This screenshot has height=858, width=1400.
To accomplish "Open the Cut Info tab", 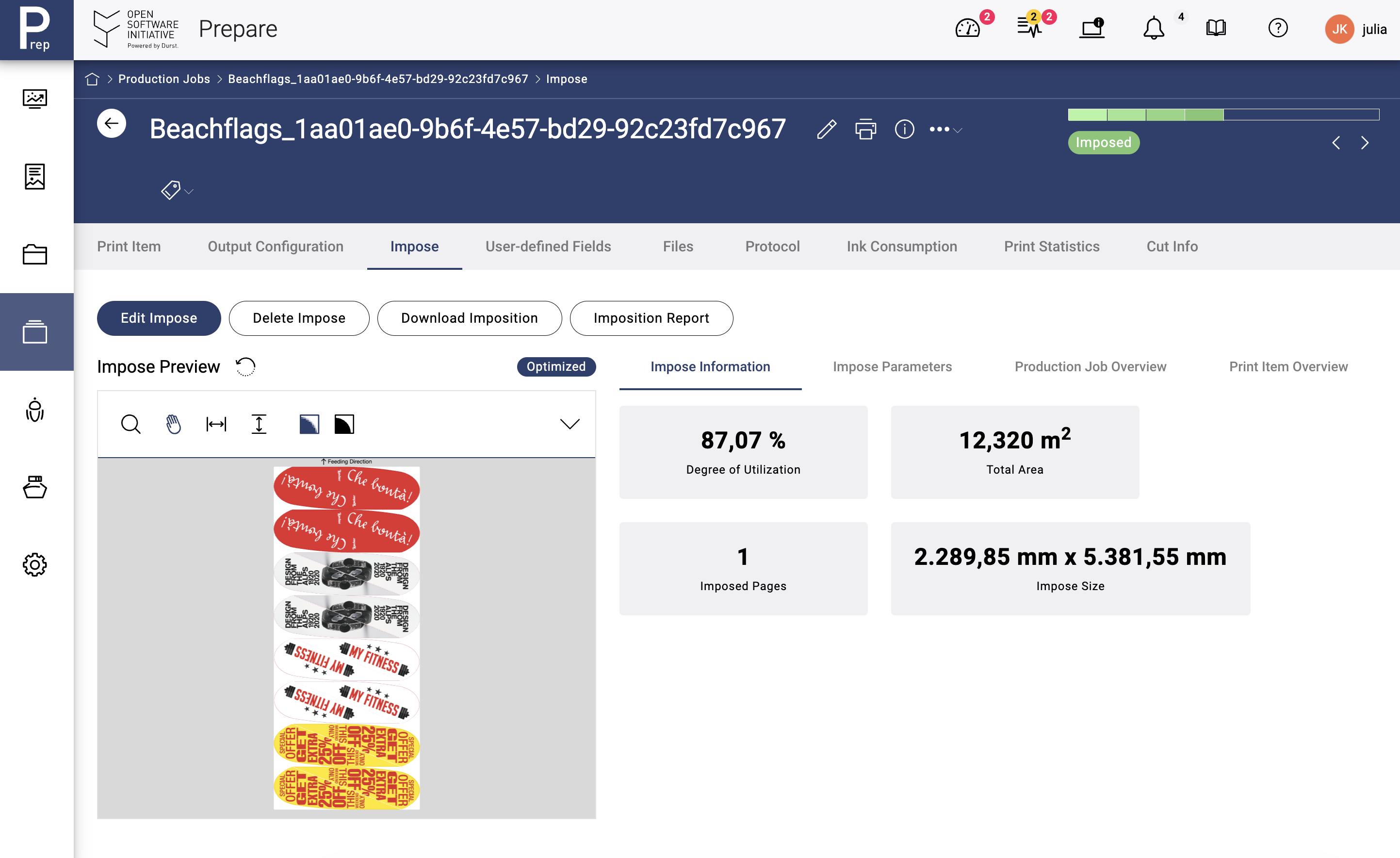I will (1172, 246).
